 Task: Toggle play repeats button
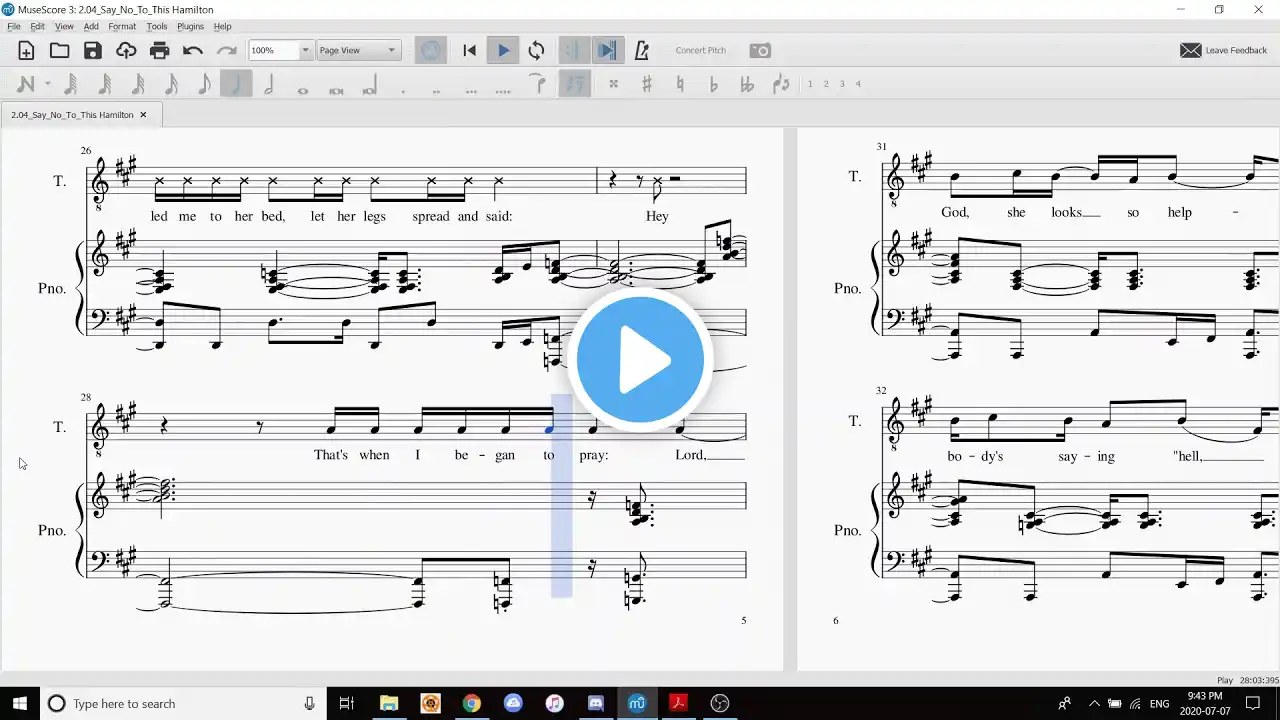(573, 50)
